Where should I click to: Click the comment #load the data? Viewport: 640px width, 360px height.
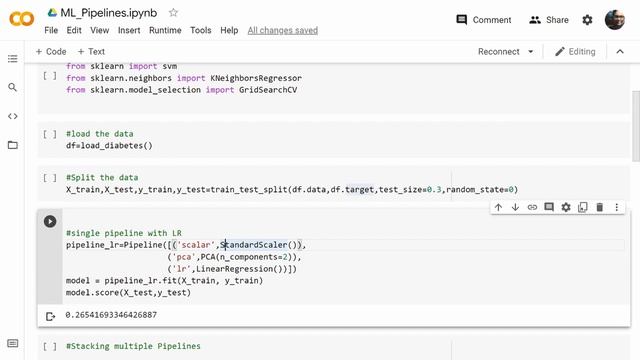click(x=100, y=134)
